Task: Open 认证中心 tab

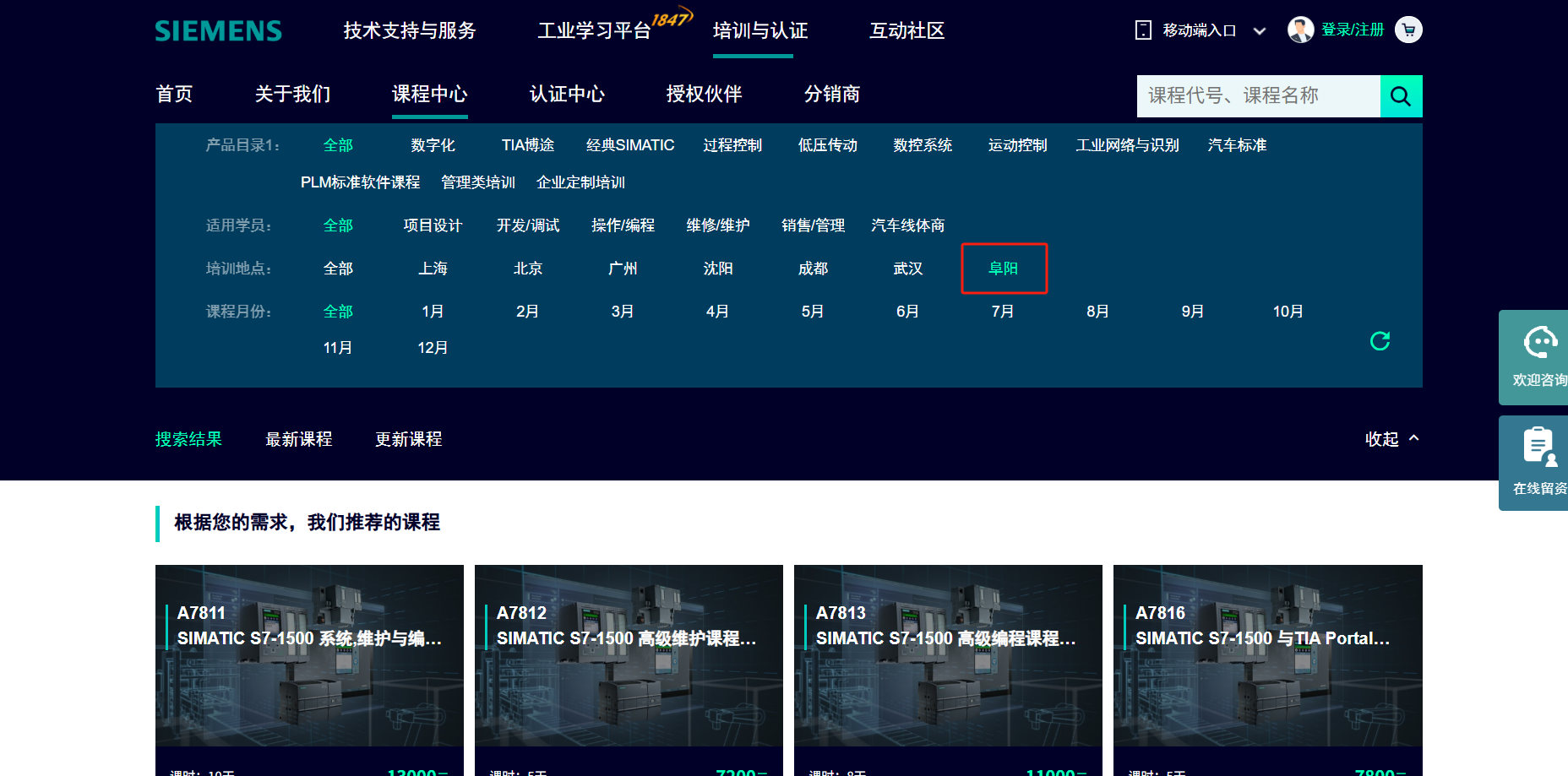Action: 567,94
